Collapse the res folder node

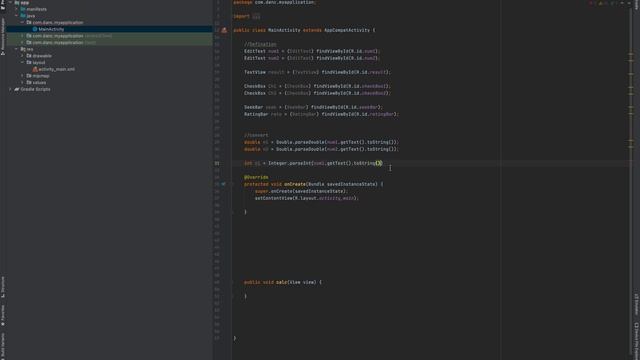16,49
